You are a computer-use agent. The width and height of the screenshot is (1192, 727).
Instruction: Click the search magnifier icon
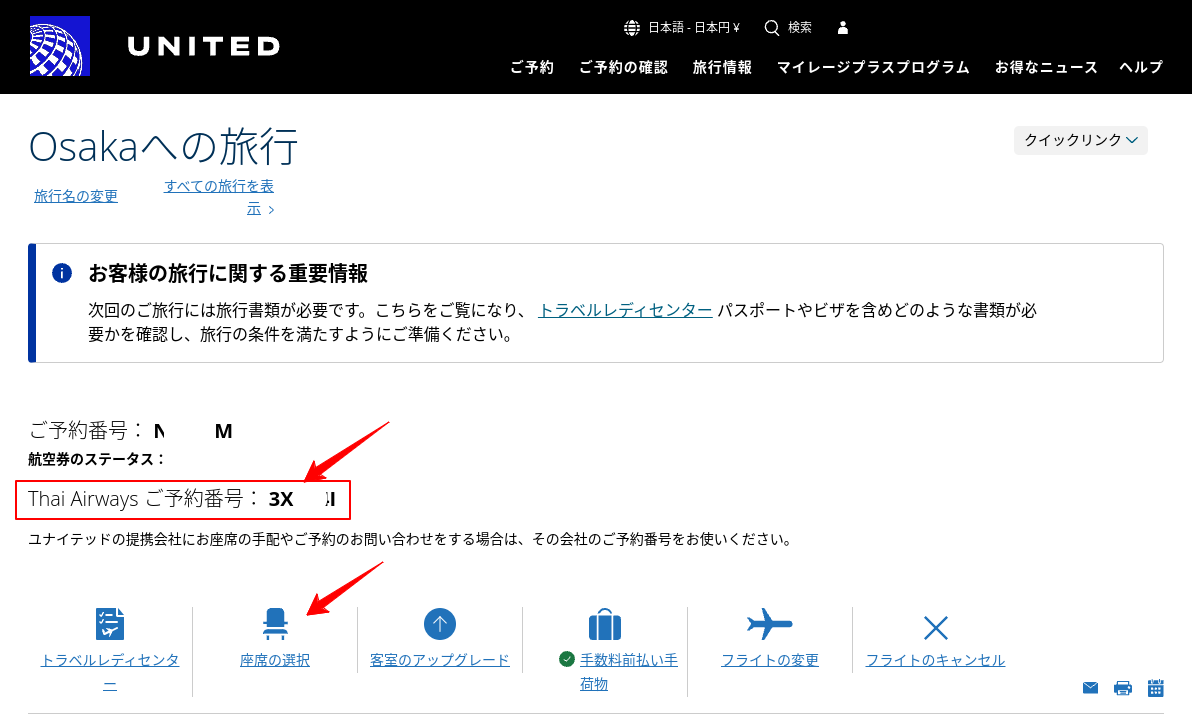772,28
